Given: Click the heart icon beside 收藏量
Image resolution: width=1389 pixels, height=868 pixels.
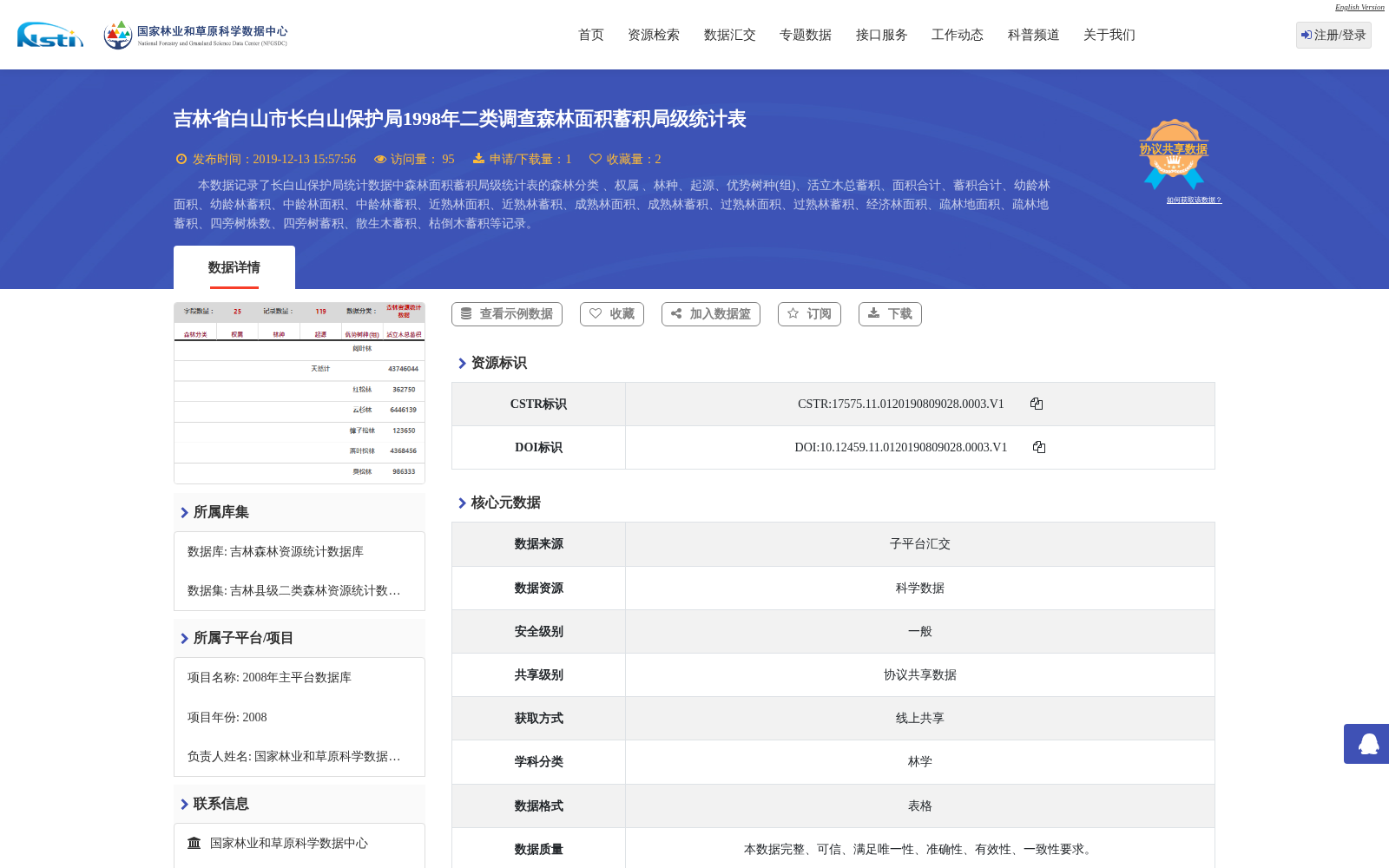Looking at the screenshot, I should pyautogui.click(x=596, y=159).
